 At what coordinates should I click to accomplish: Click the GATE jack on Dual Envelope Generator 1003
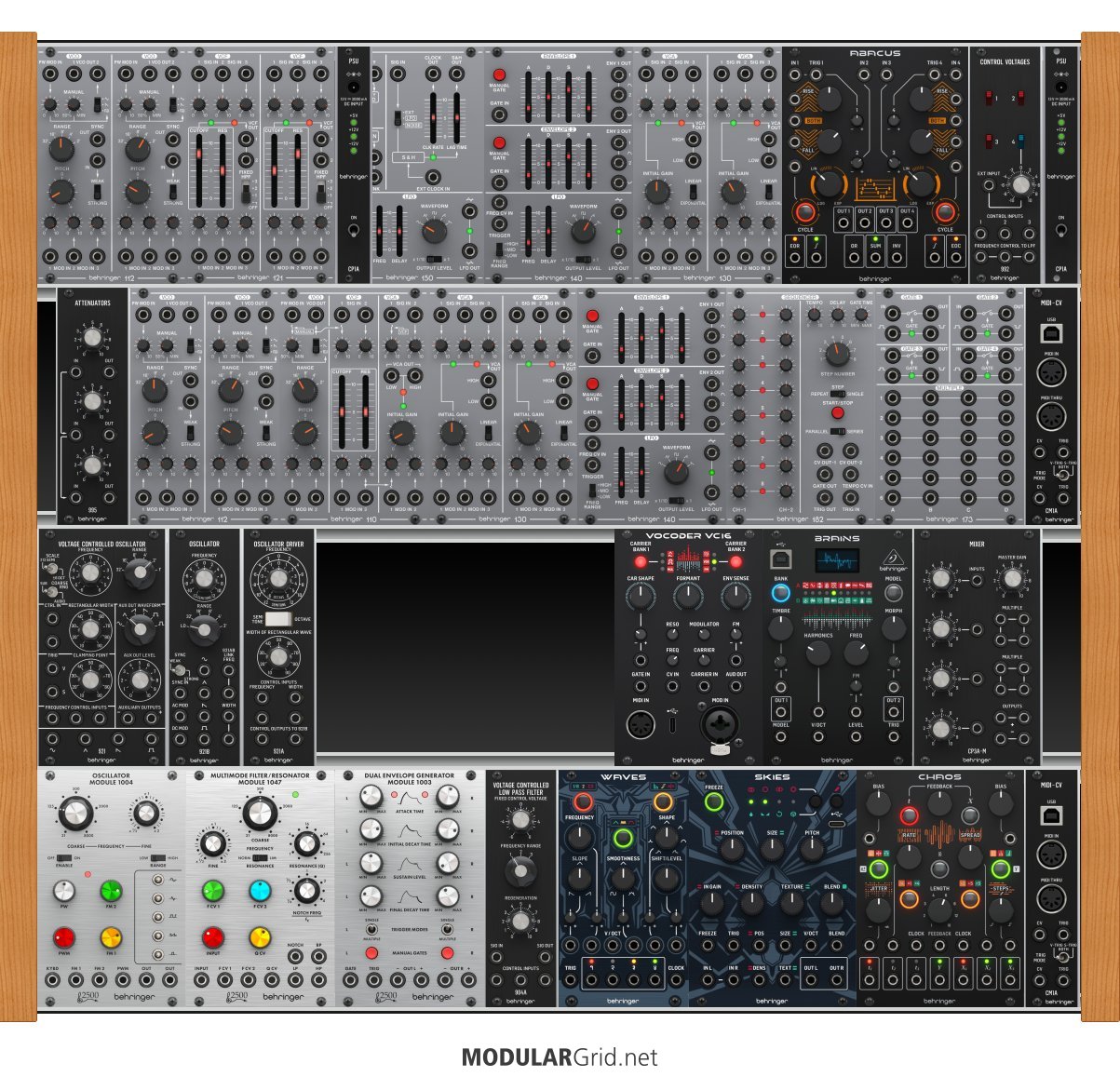(x=350, y=980)
